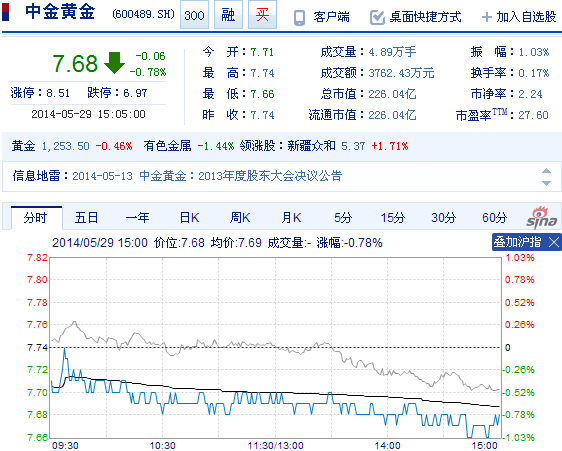Click the 最低 7.66 low price value
562x451 pixels.
262,94
